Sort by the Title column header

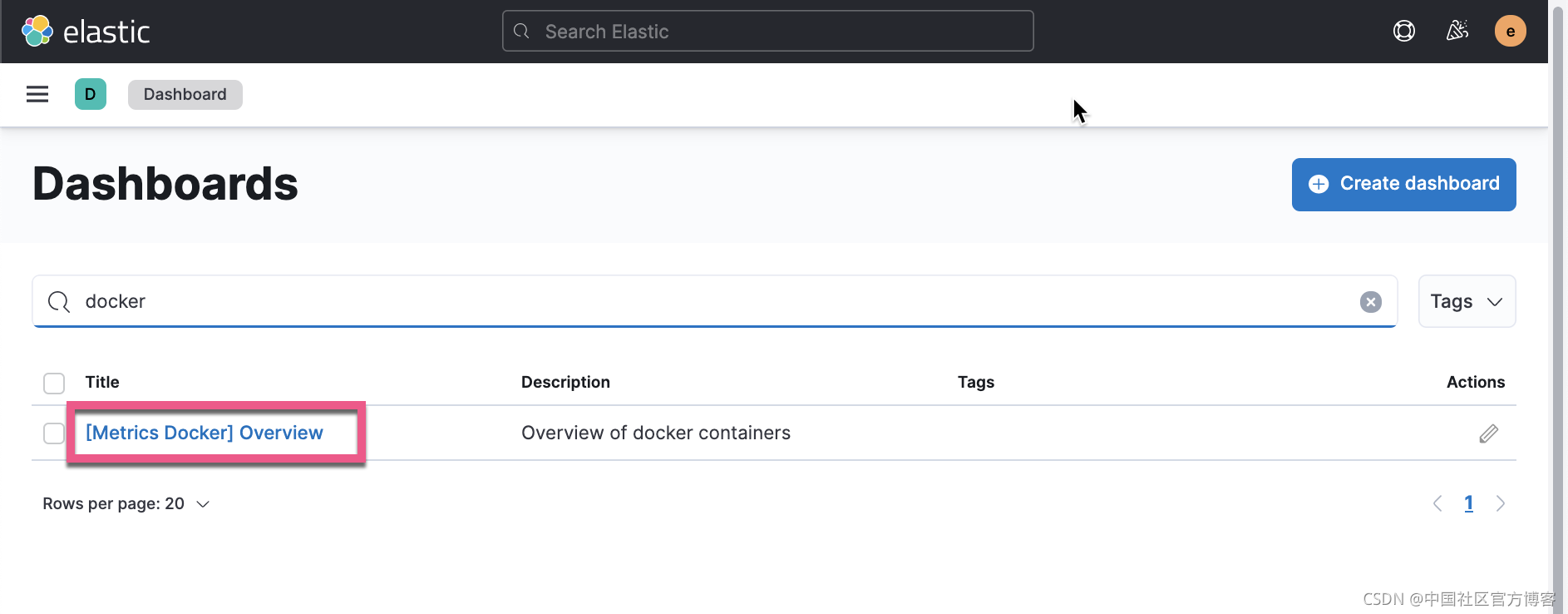102,383
